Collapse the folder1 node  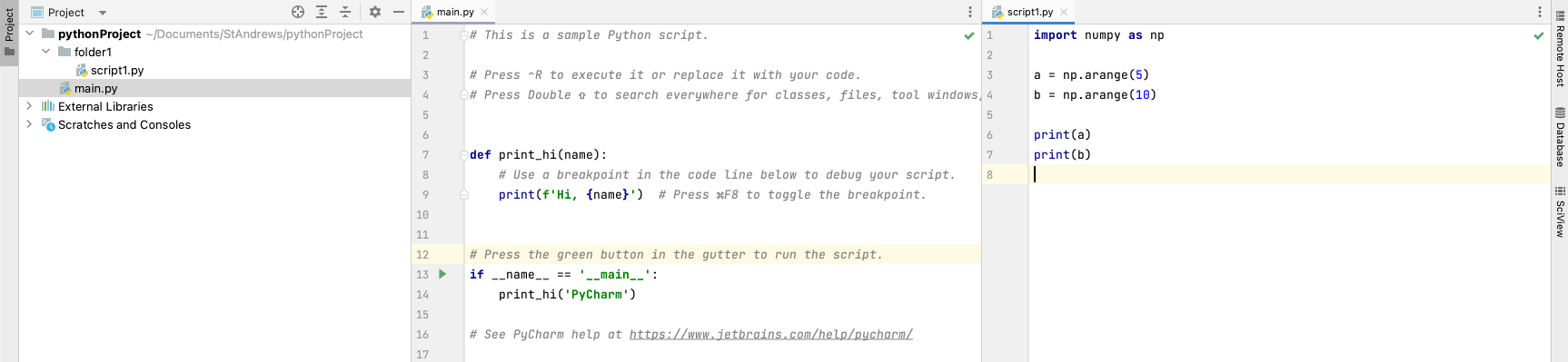[x=46, y=52]
